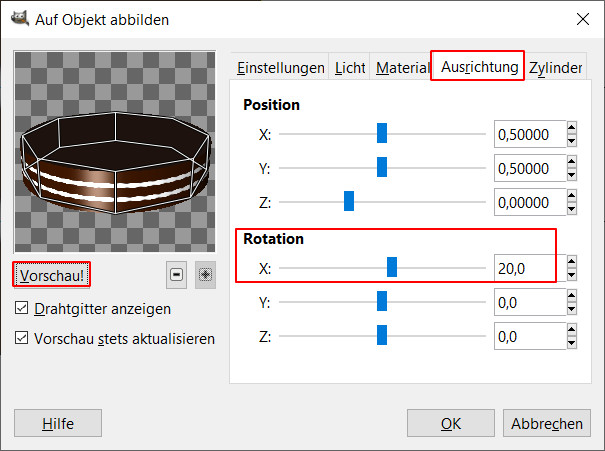Zoom out the preview with minus icon
Viewport: 605px width, 451px height.
click(176, 275)
